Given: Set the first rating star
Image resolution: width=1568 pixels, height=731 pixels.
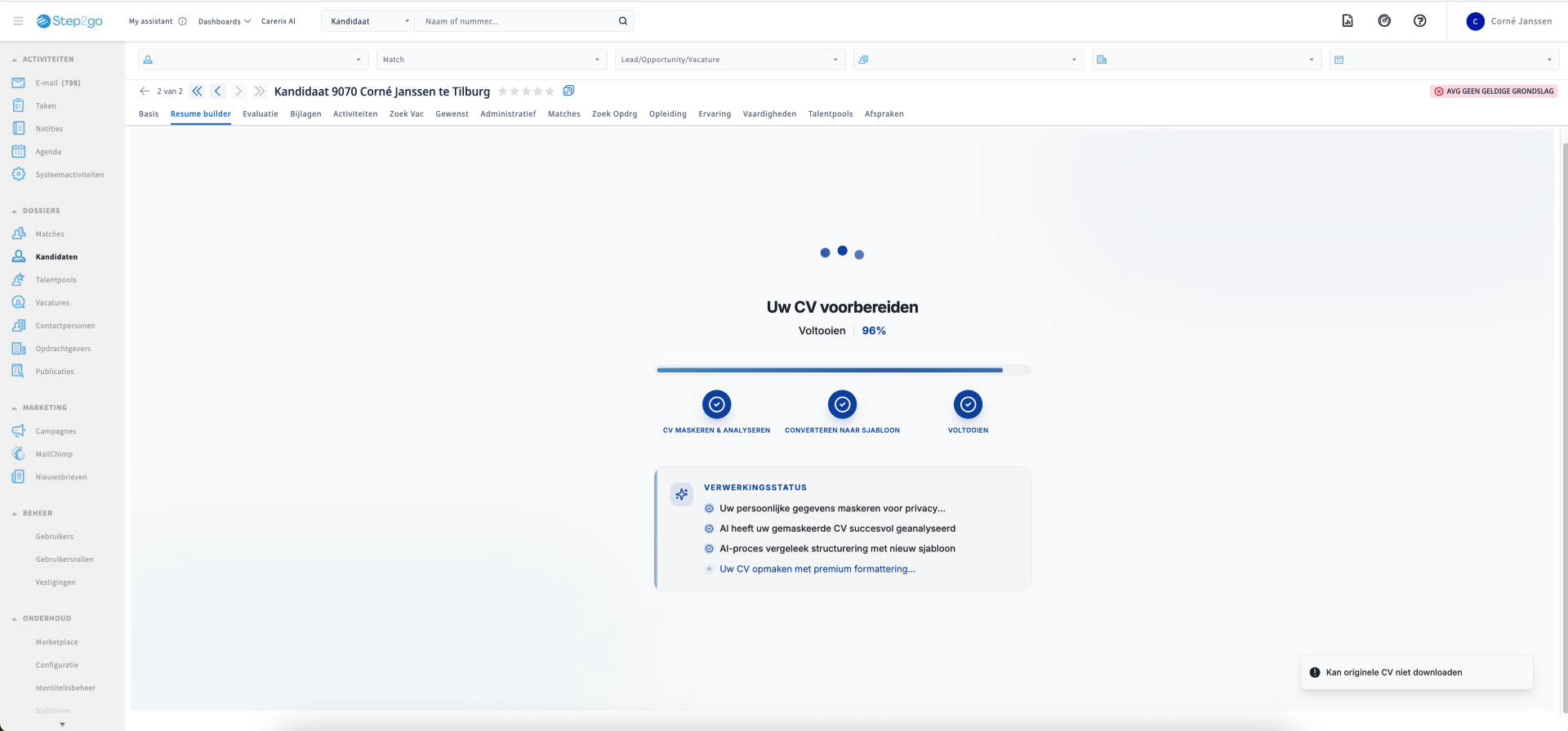Looking at the screenshot, I should click(x=503, y=91).
